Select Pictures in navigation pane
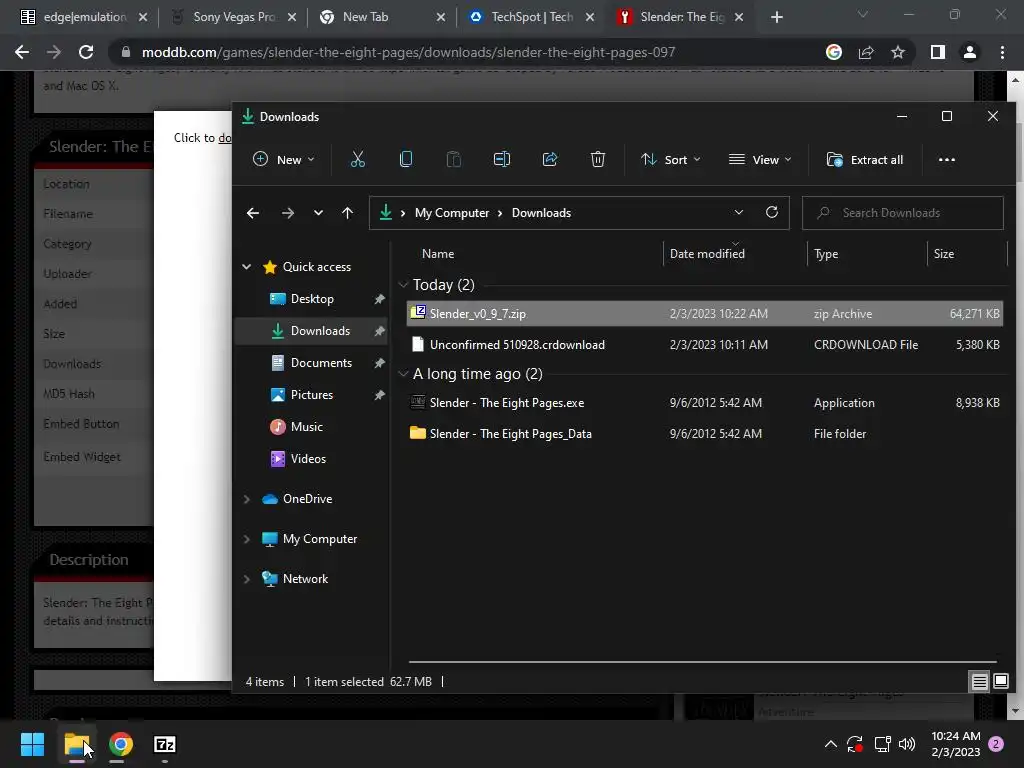1024x768 pixels. coord(312,394)
